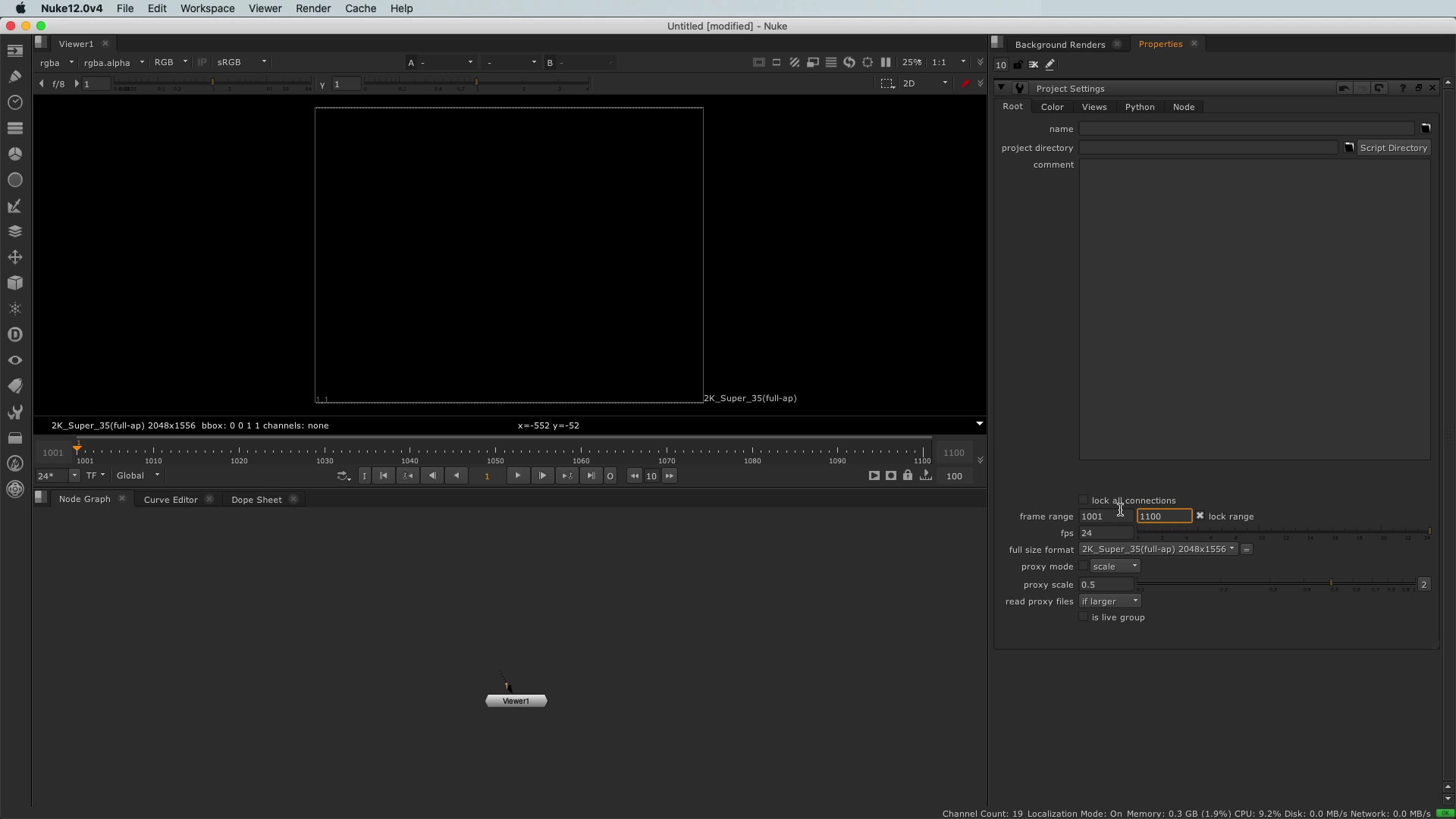Click the Script Directory button
Image resolution: width=1456 pixels, height=819 pixels.
(1393, 148)
